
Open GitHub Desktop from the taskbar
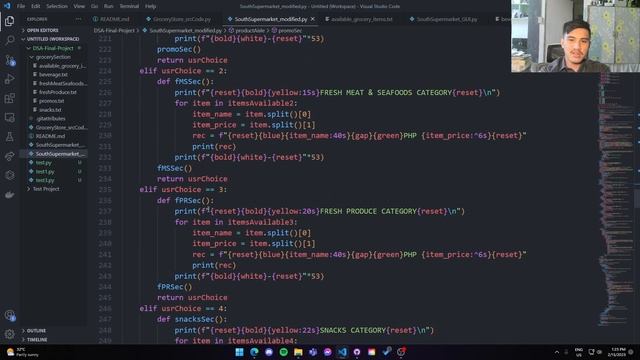tap(357, 352)
